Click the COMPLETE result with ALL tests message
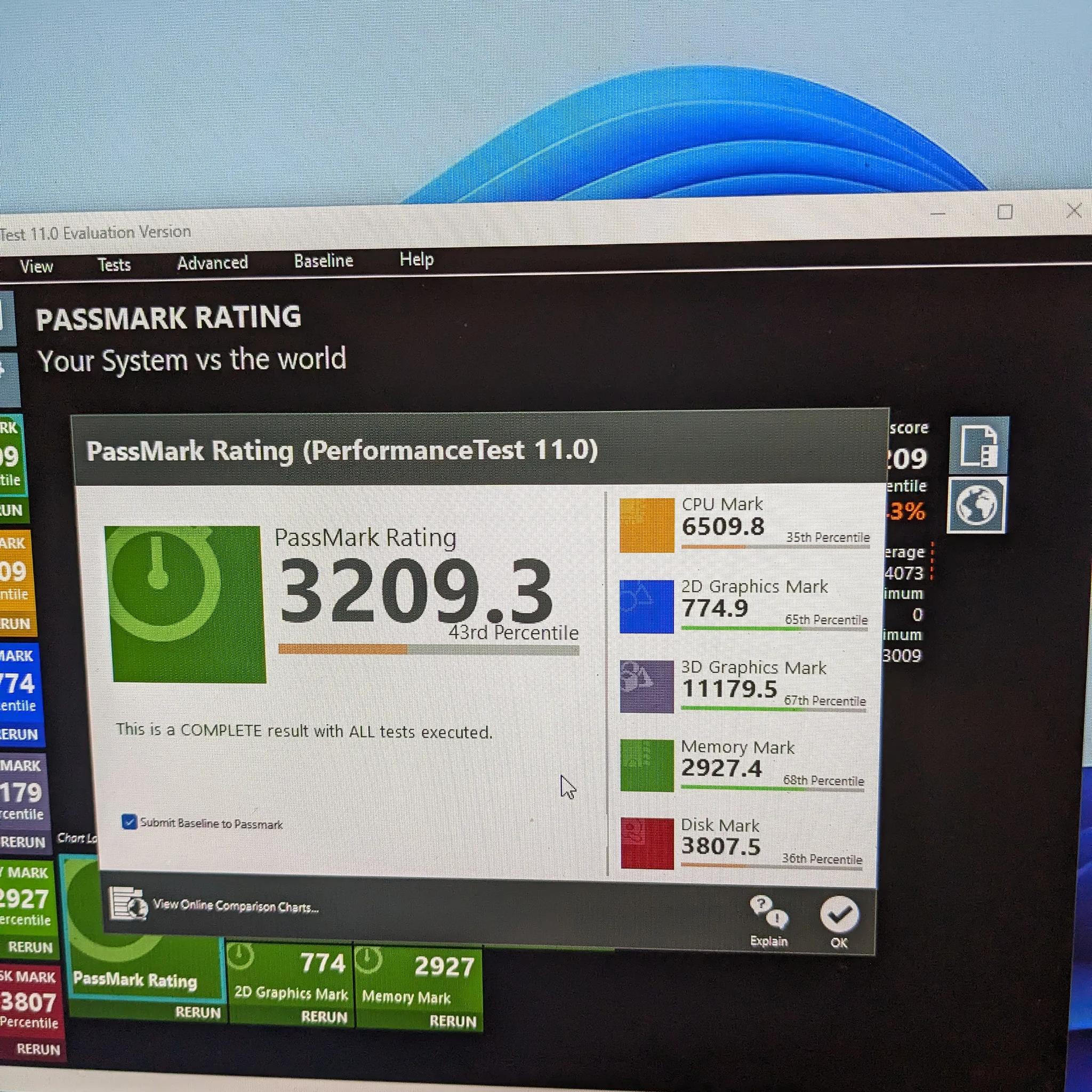Screen dimensions: 1092x1092 (304, 731)
